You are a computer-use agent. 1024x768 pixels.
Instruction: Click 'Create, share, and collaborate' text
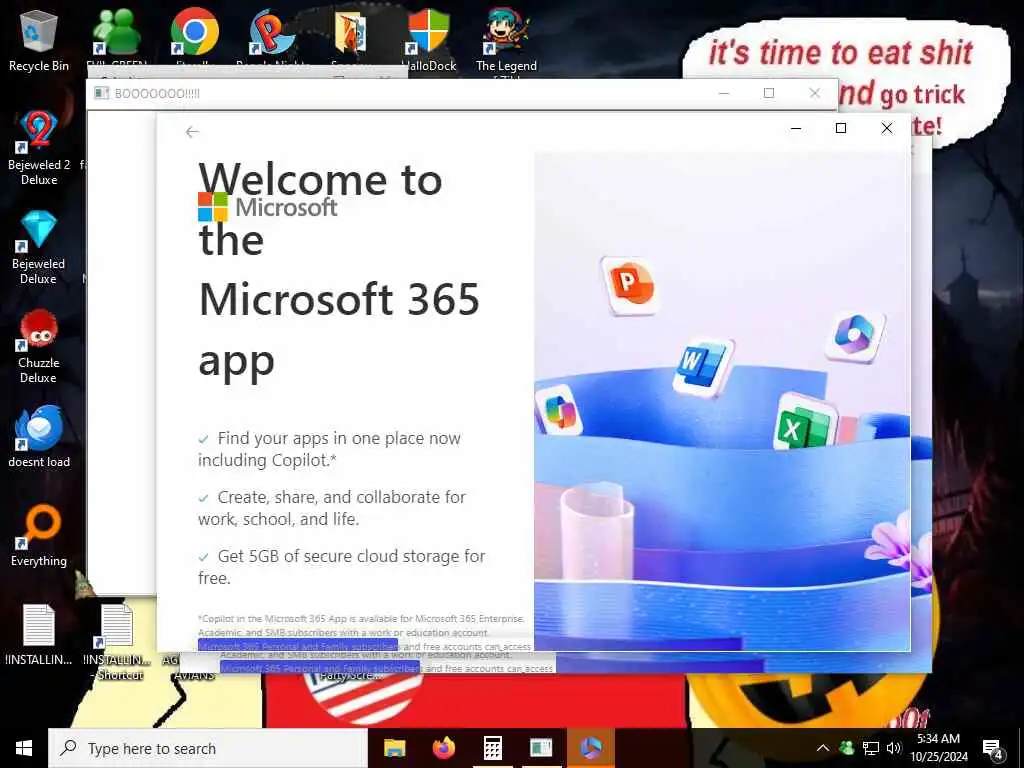coord(332,507)
